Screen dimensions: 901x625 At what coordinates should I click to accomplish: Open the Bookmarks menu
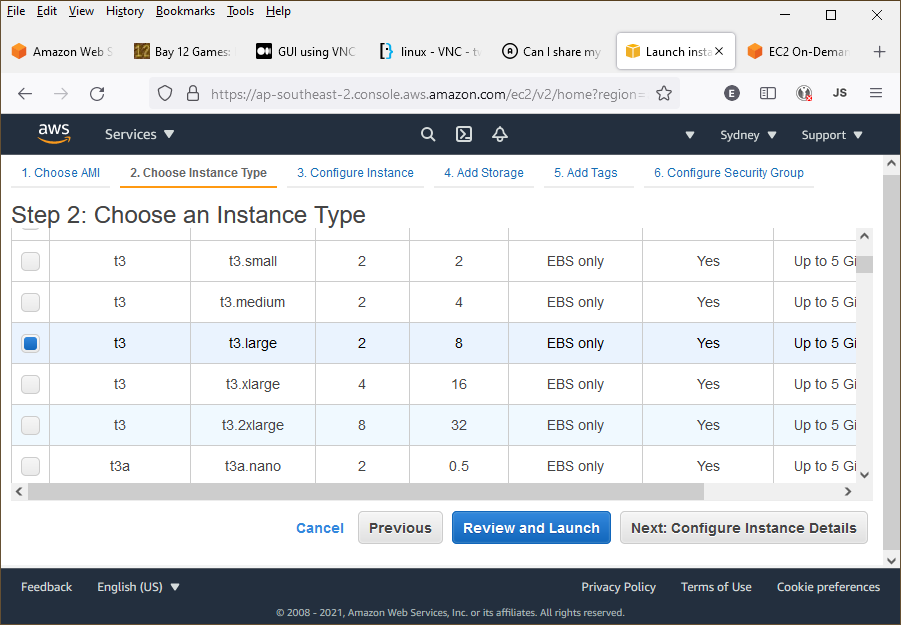(x=185, y=11)
